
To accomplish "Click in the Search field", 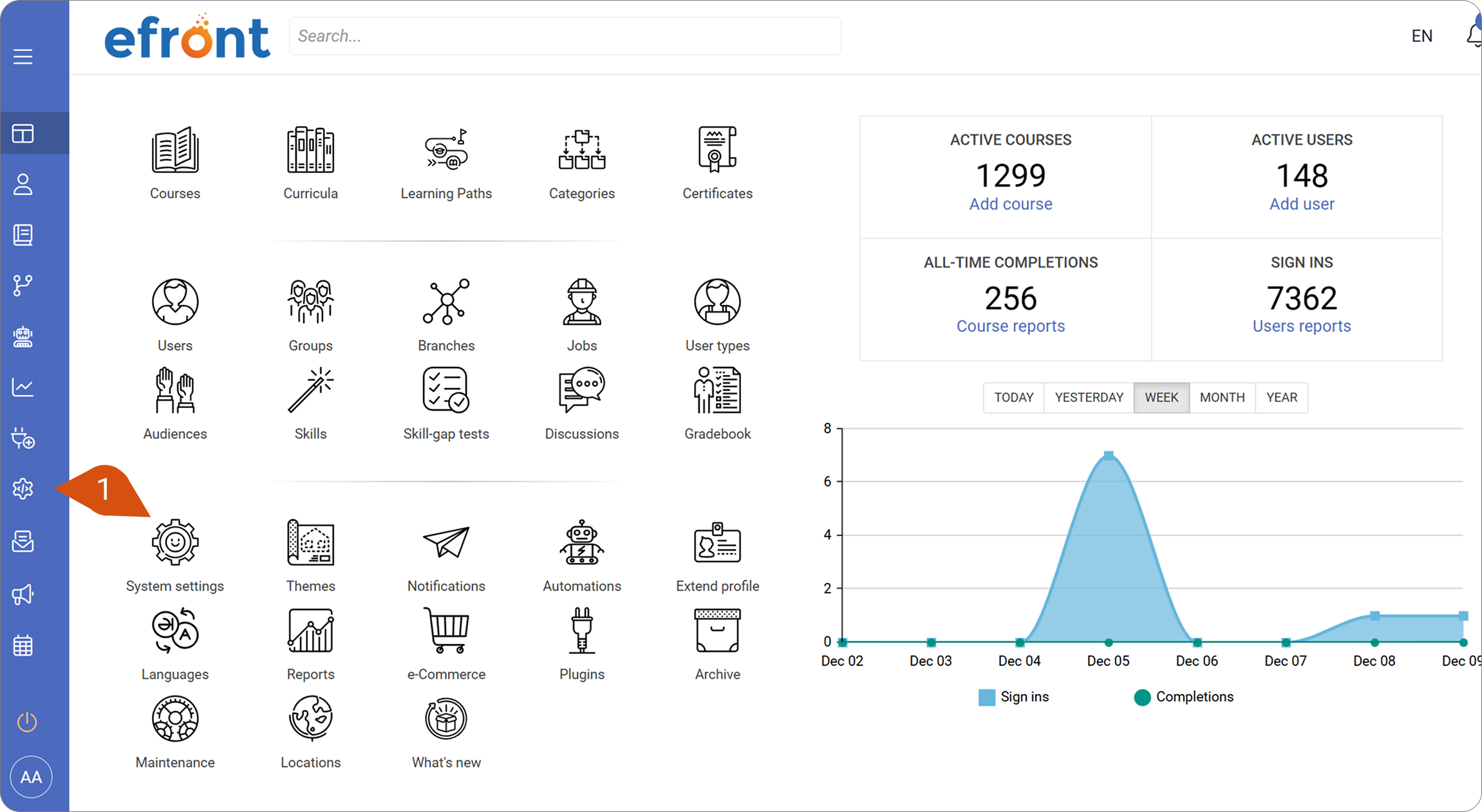I will click(x=565, y=36).
